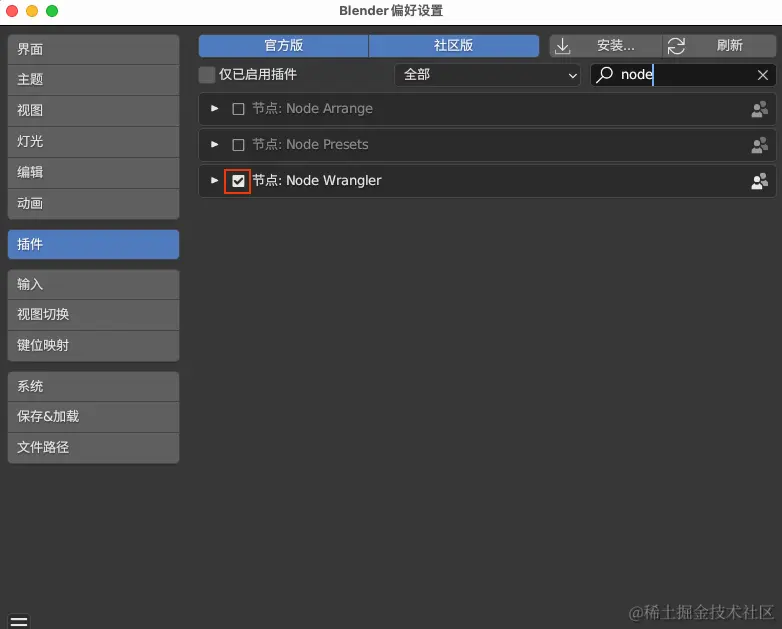Click the 节点: Node Wrangler label
This screenshot has width=782, height=629.
click(317, 181)
